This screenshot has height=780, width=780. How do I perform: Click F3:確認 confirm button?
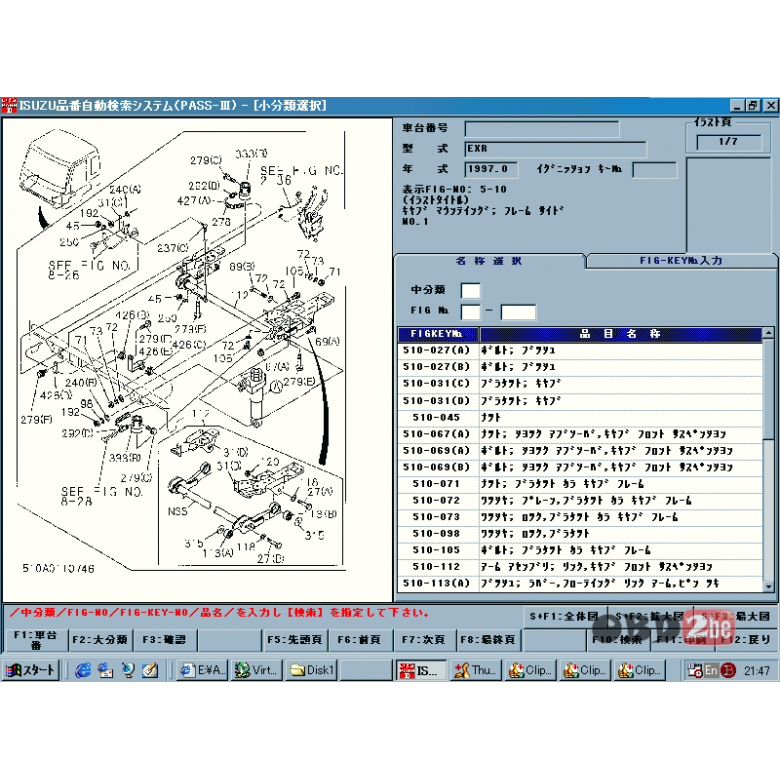165,640
